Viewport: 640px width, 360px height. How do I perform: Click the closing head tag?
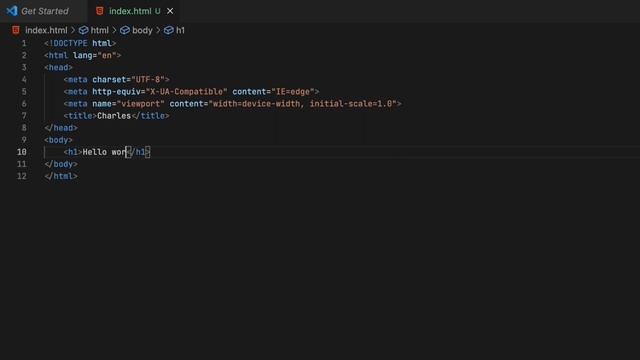(x=61, y=128)
